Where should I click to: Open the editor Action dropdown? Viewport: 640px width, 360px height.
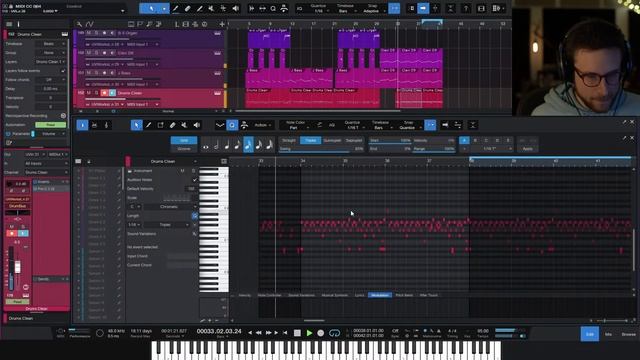pyautogui.click(x=263, y=125)
